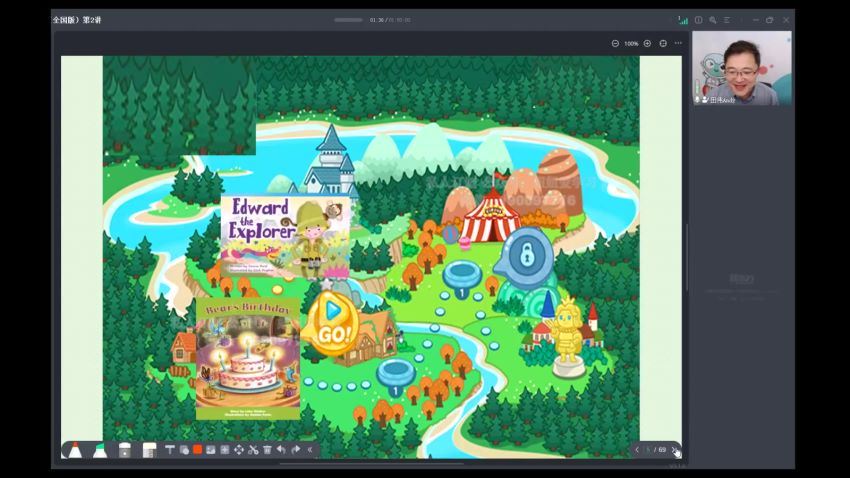Select the green highlighter pen tool
Viewport: 850px width, 478px height.
[x=100, y=450]
